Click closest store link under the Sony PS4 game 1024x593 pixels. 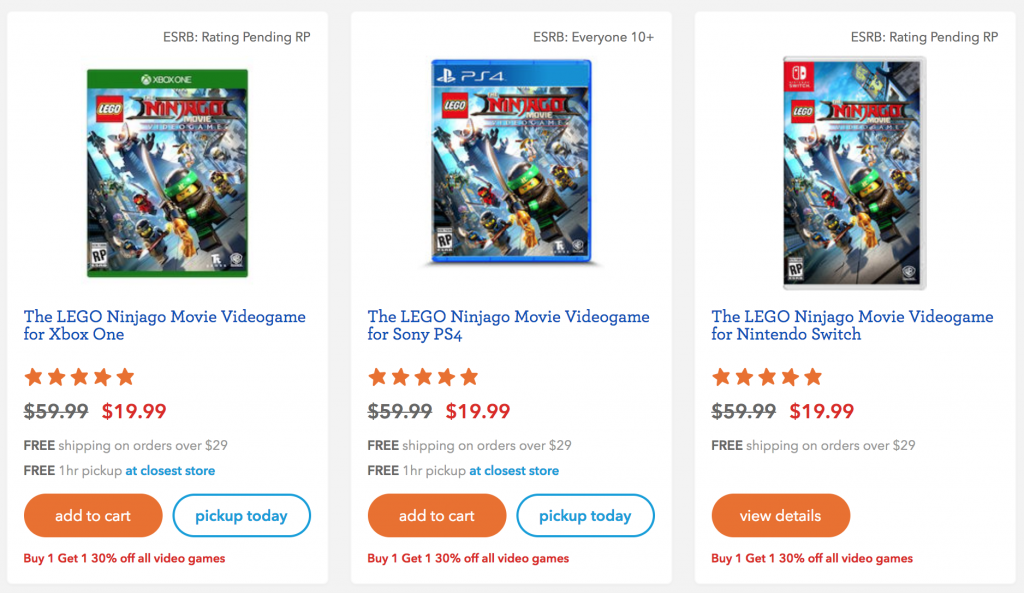coord(514,470)
